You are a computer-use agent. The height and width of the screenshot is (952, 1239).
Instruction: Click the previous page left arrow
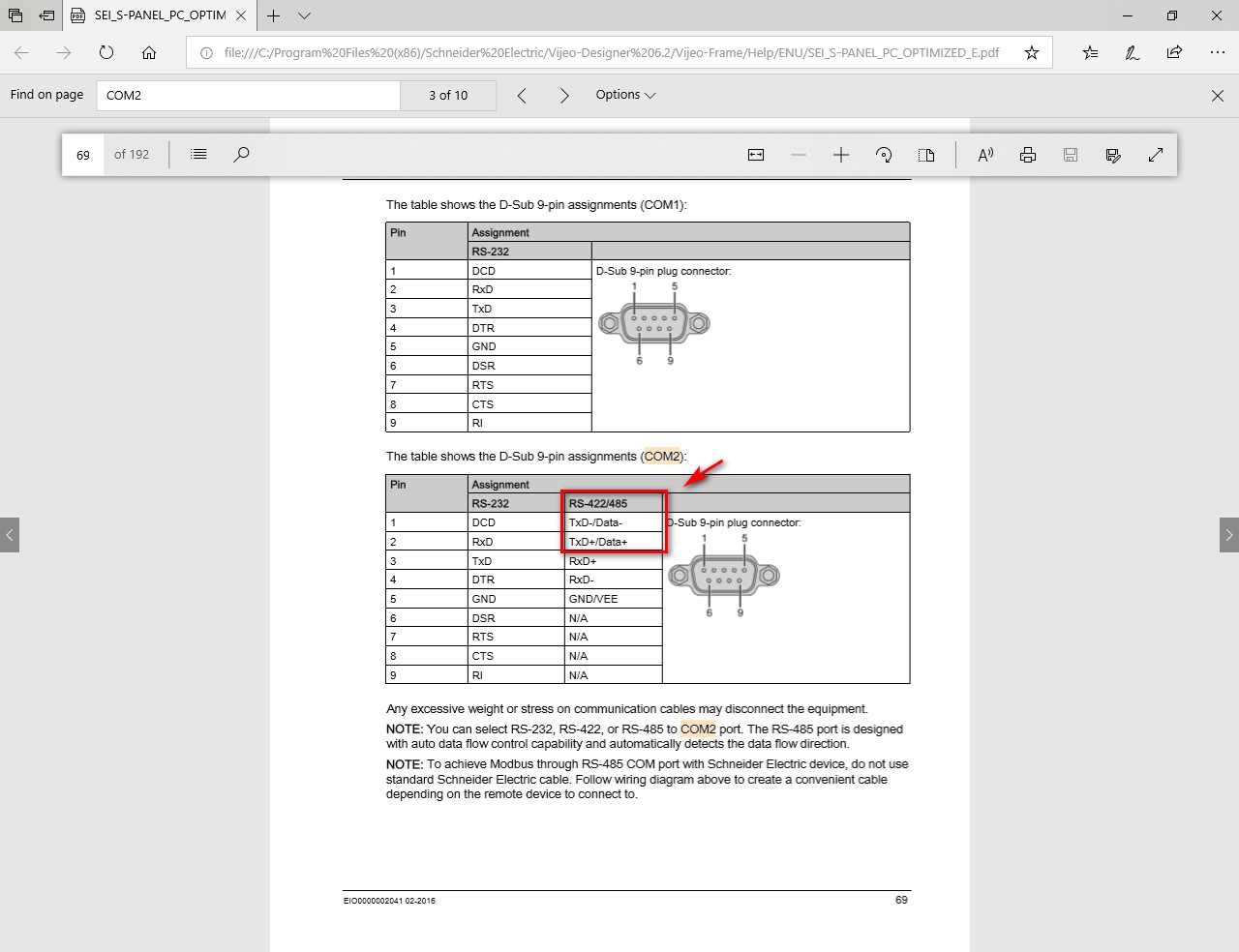tap(10, 534)
